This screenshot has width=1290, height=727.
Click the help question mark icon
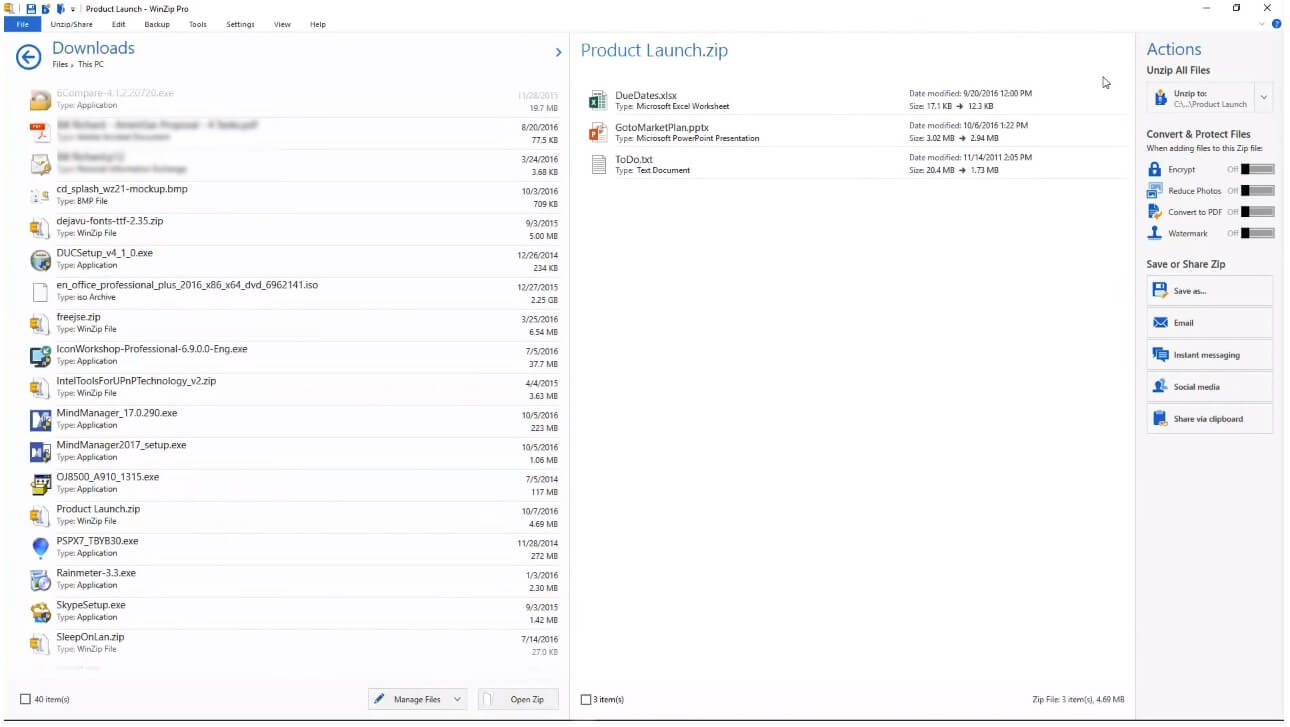tap(1276, 24)
